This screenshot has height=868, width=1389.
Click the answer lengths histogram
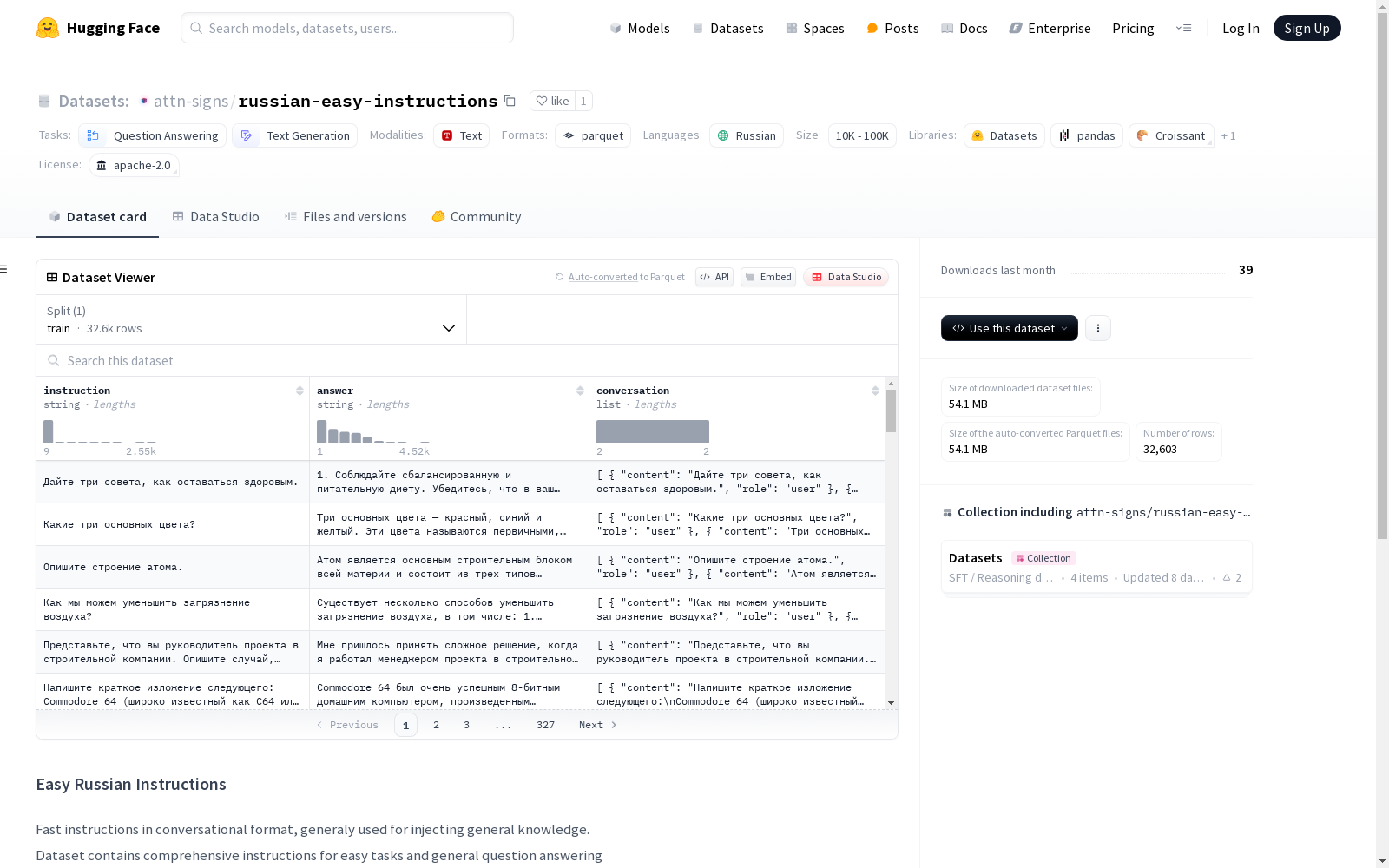(x=373, y=431)
